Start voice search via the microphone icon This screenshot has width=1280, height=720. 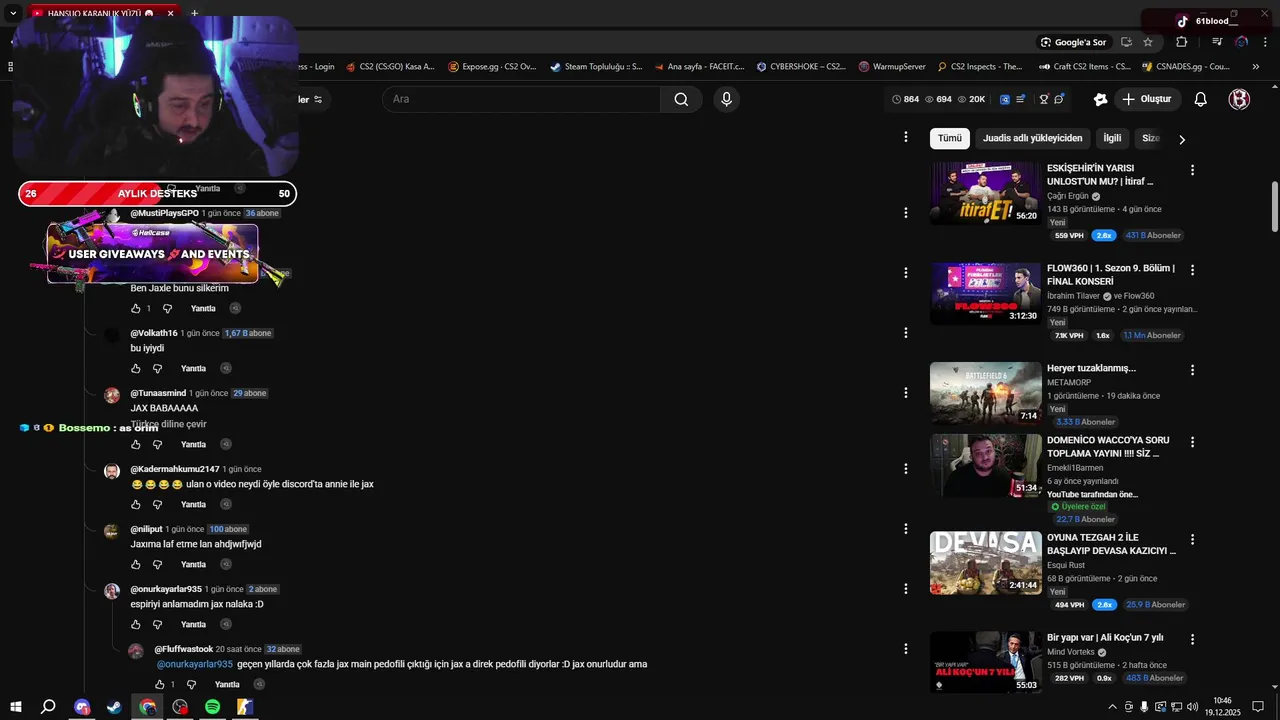(x=726, y=99)
